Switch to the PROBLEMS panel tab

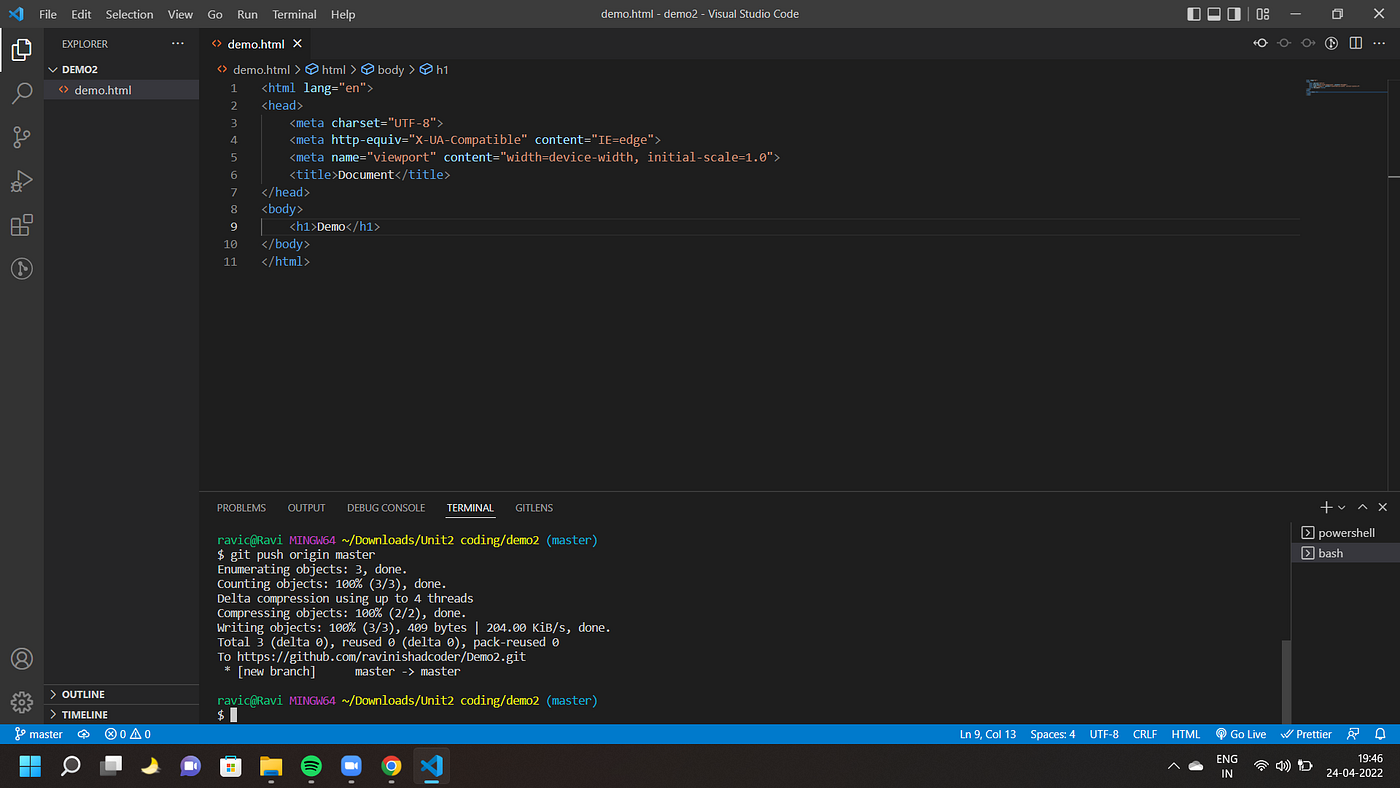pyautogui.click(x=241, y=508)
